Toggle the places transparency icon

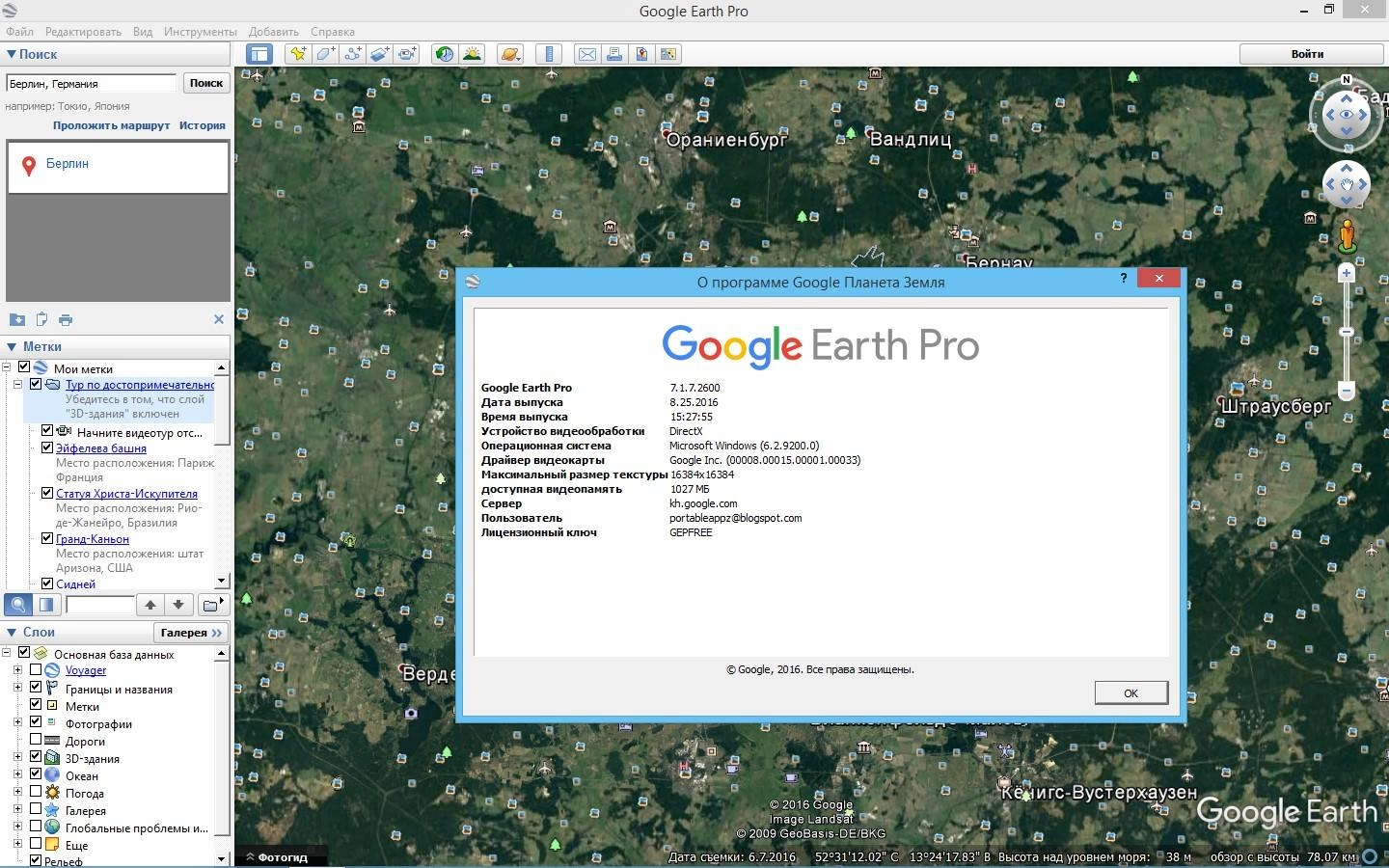click(46, 605)
